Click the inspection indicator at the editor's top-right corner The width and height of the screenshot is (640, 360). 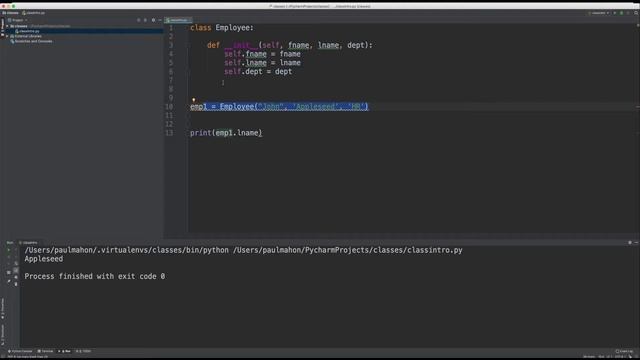click(x=638, y=25)
